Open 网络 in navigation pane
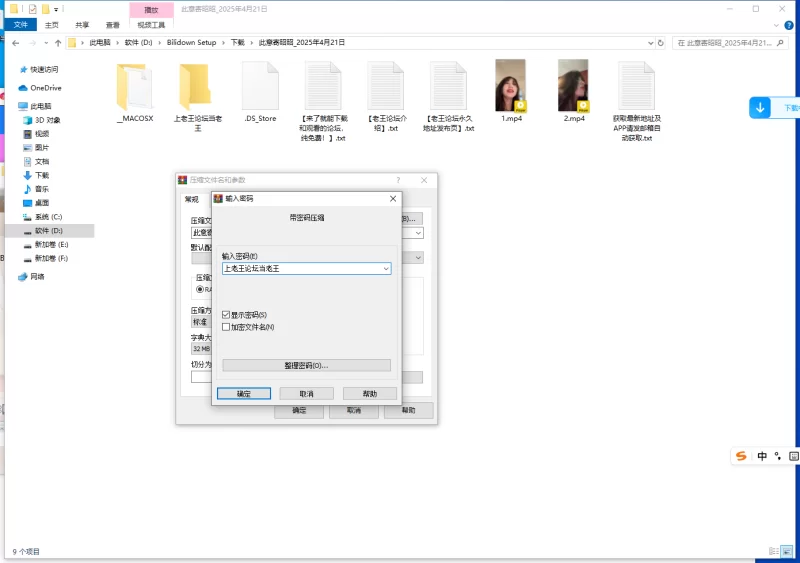800x563 pixels. [x=32, y=277]
